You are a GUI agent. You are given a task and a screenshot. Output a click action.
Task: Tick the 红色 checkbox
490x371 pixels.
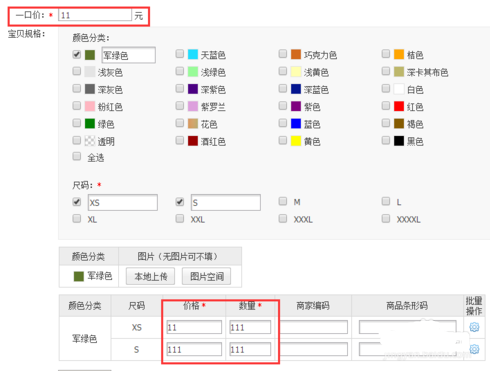pyautogui.click(x=386, y=106)
